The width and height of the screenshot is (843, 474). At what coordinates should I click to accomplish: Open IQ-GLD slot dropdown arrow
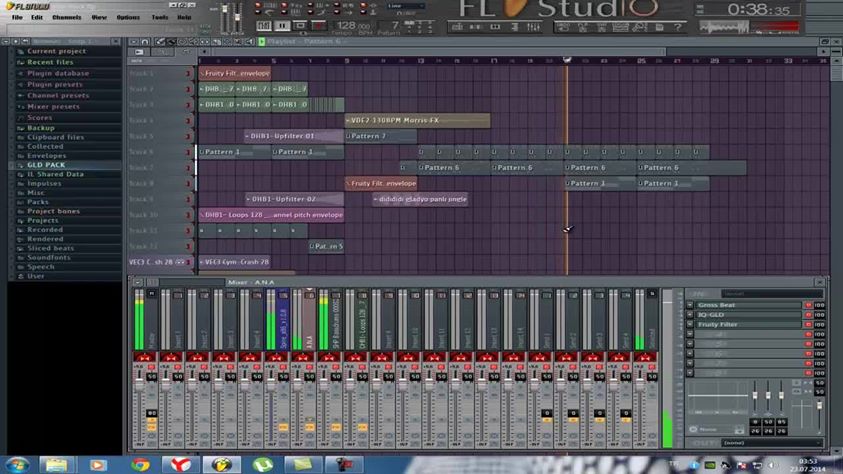[690, 315]
